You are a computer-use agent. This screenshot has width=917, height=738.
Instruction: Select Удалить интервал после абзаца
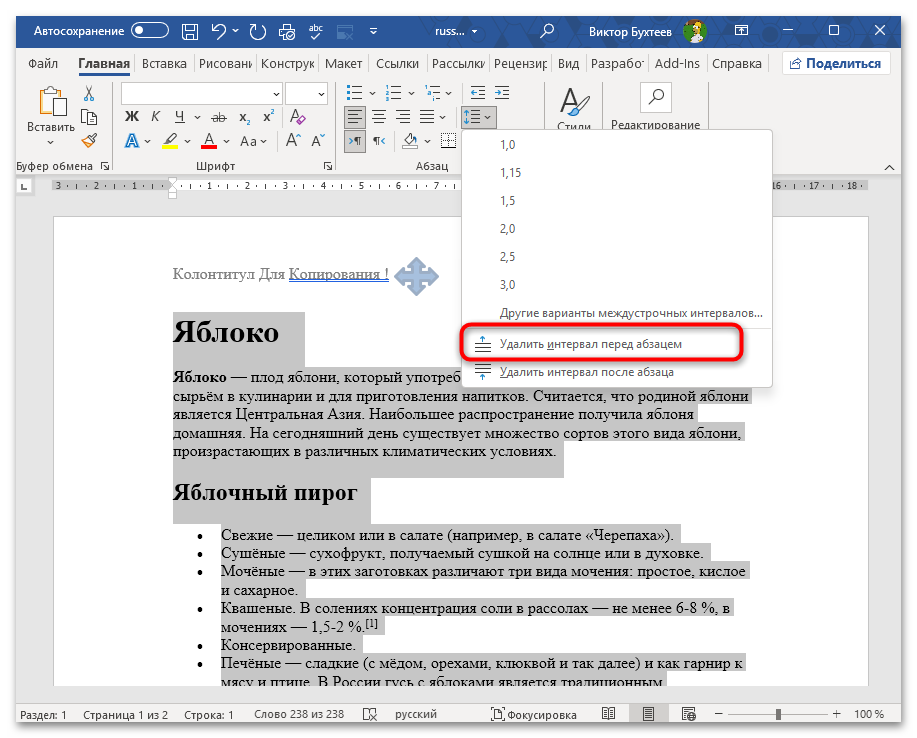point(617,372)
